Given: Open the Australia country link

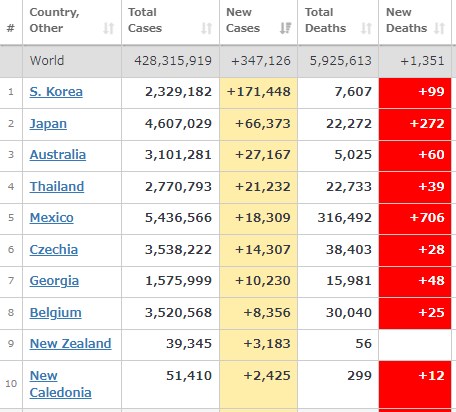Looking at the screenshot, I should click(x=58, y=155).
